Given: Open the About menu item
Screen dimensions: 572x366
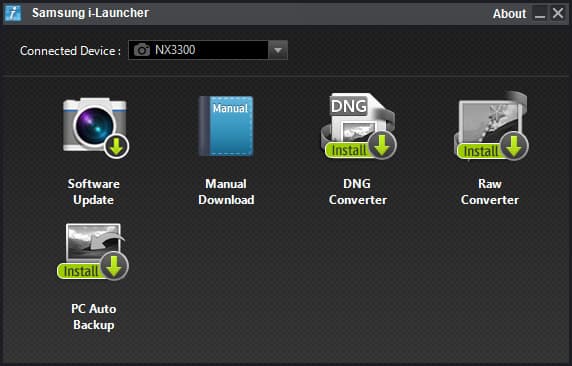Looking at the screenshot, I should coord(509,14).
